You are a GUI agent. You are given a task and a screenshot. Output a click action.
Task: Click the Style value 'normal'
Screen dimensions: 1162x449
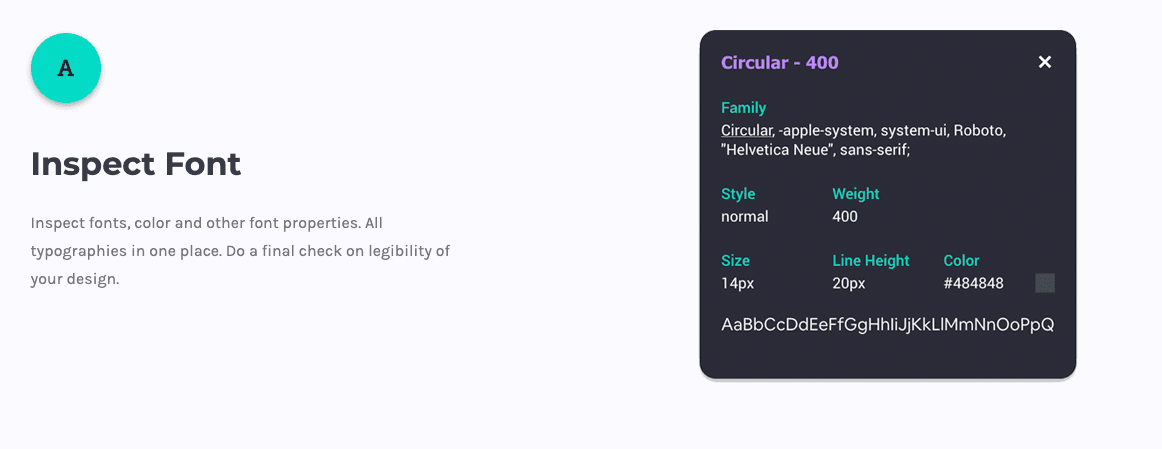745,216
